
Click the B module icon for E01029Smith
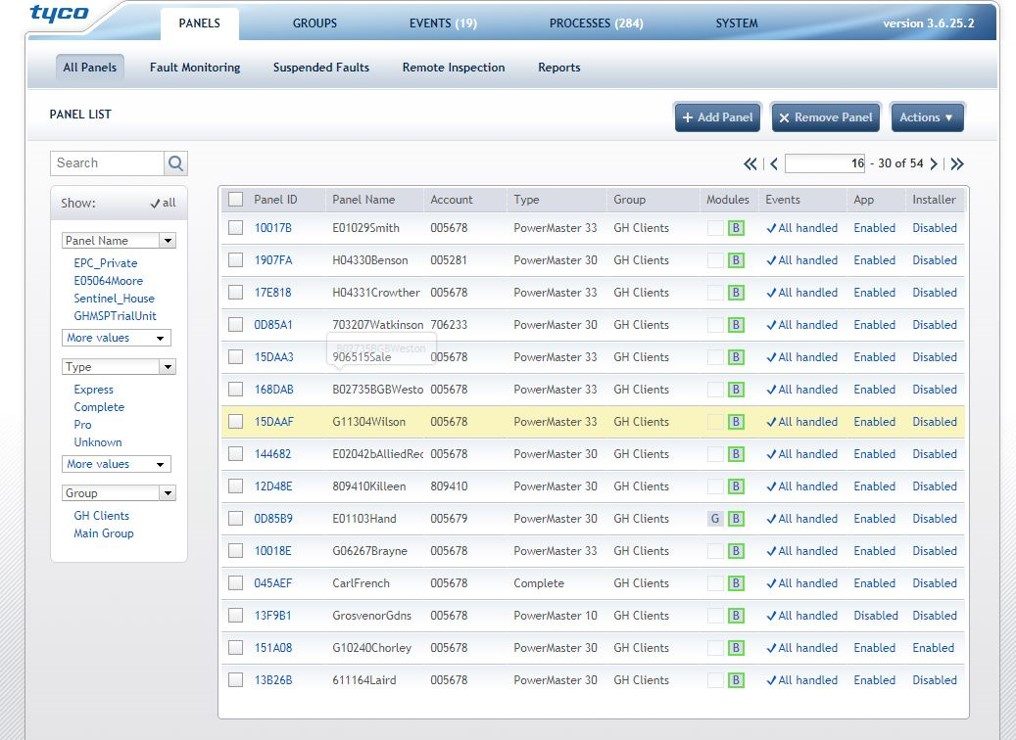tap(736, 228)
